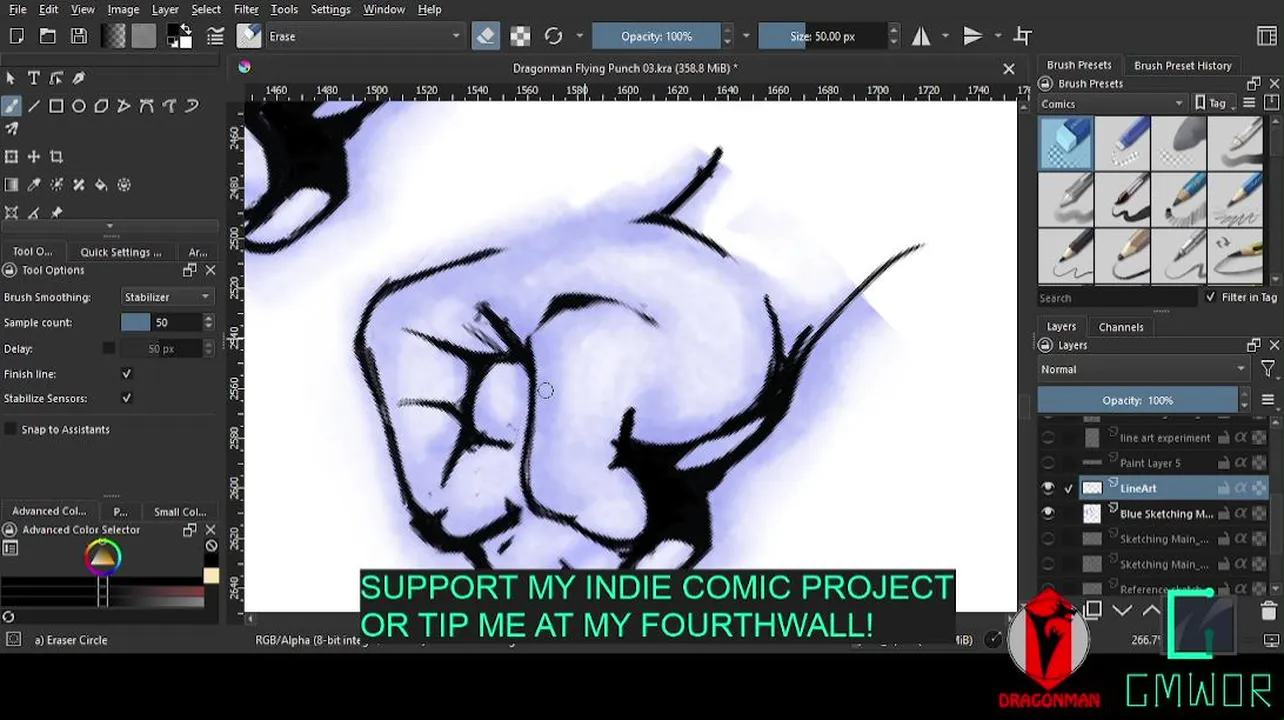Select the Freehand Brush tool
Screen dimensions: 1284x720
pyautogui.click(x=11, y=105)
